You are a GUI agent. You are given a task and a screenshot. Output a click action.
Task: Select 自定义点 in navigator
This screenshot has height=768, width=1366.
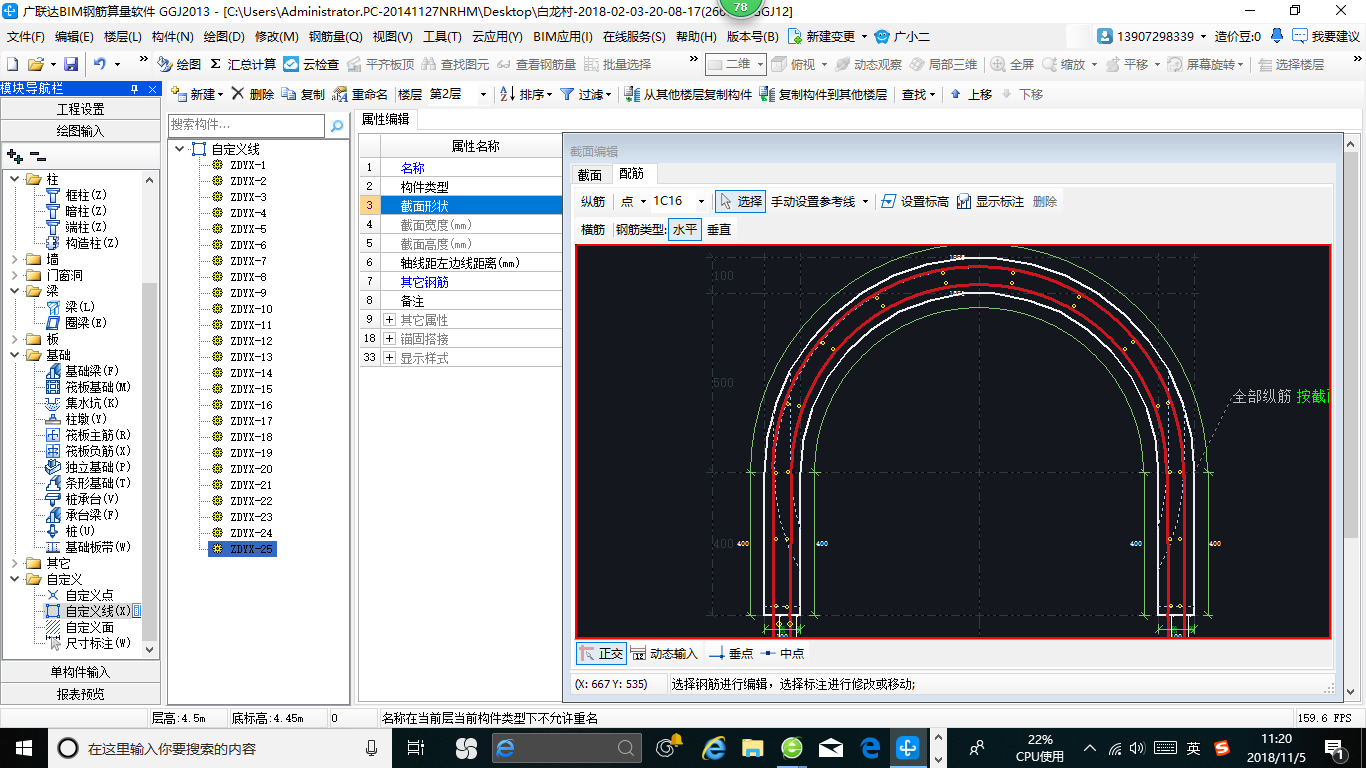(80, 595)
